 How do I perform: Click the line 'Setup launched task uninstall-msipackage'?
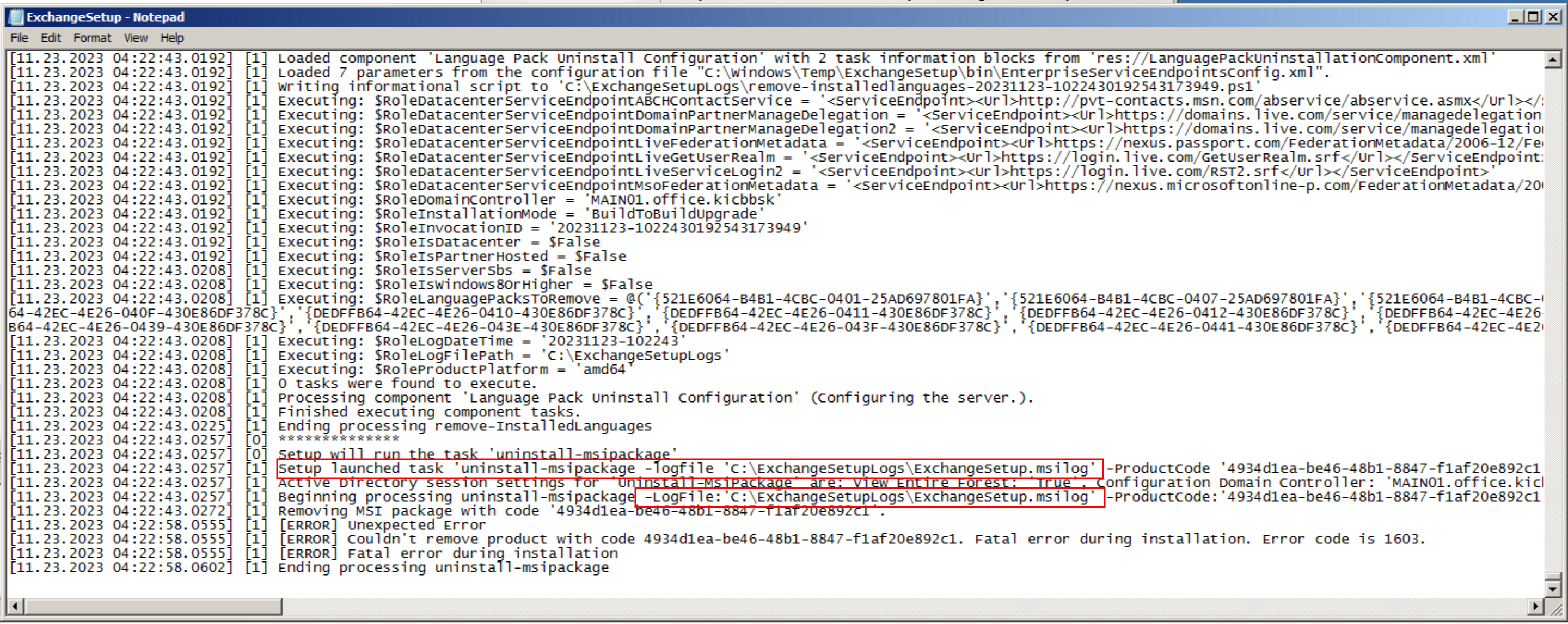click(776, 468)
